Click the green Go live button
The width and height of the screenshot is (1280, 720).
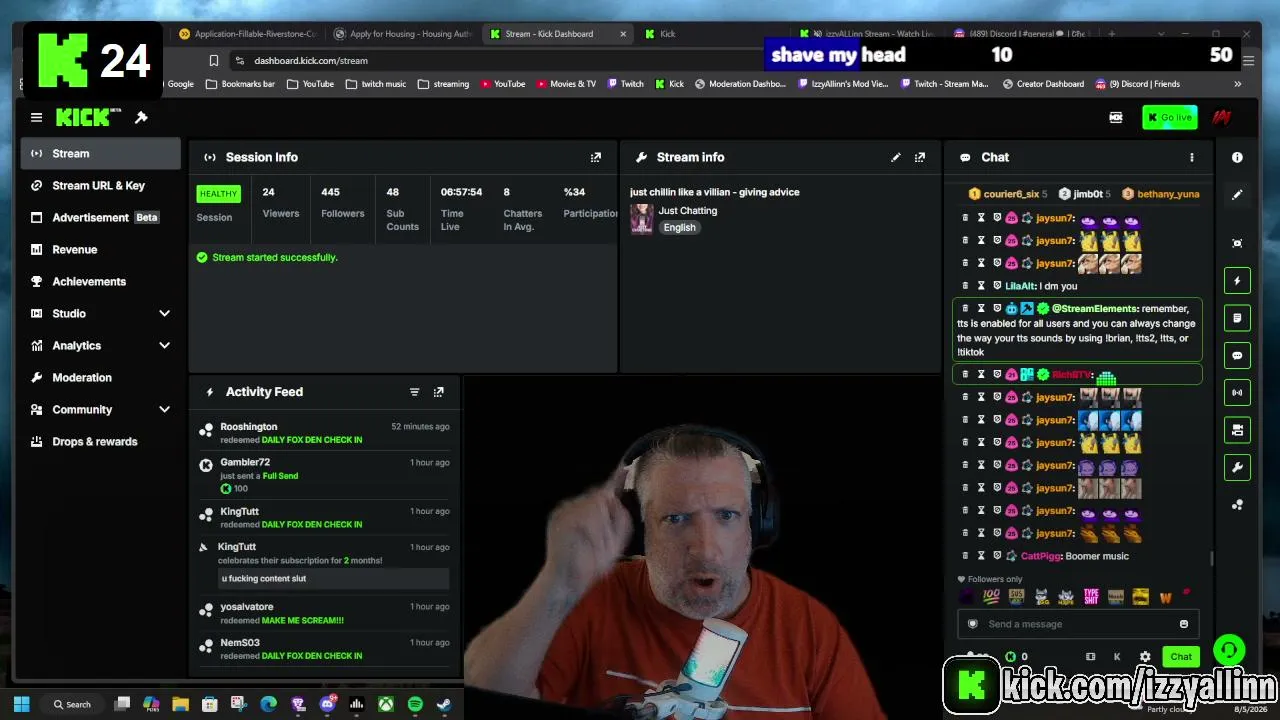(1169, 118)
